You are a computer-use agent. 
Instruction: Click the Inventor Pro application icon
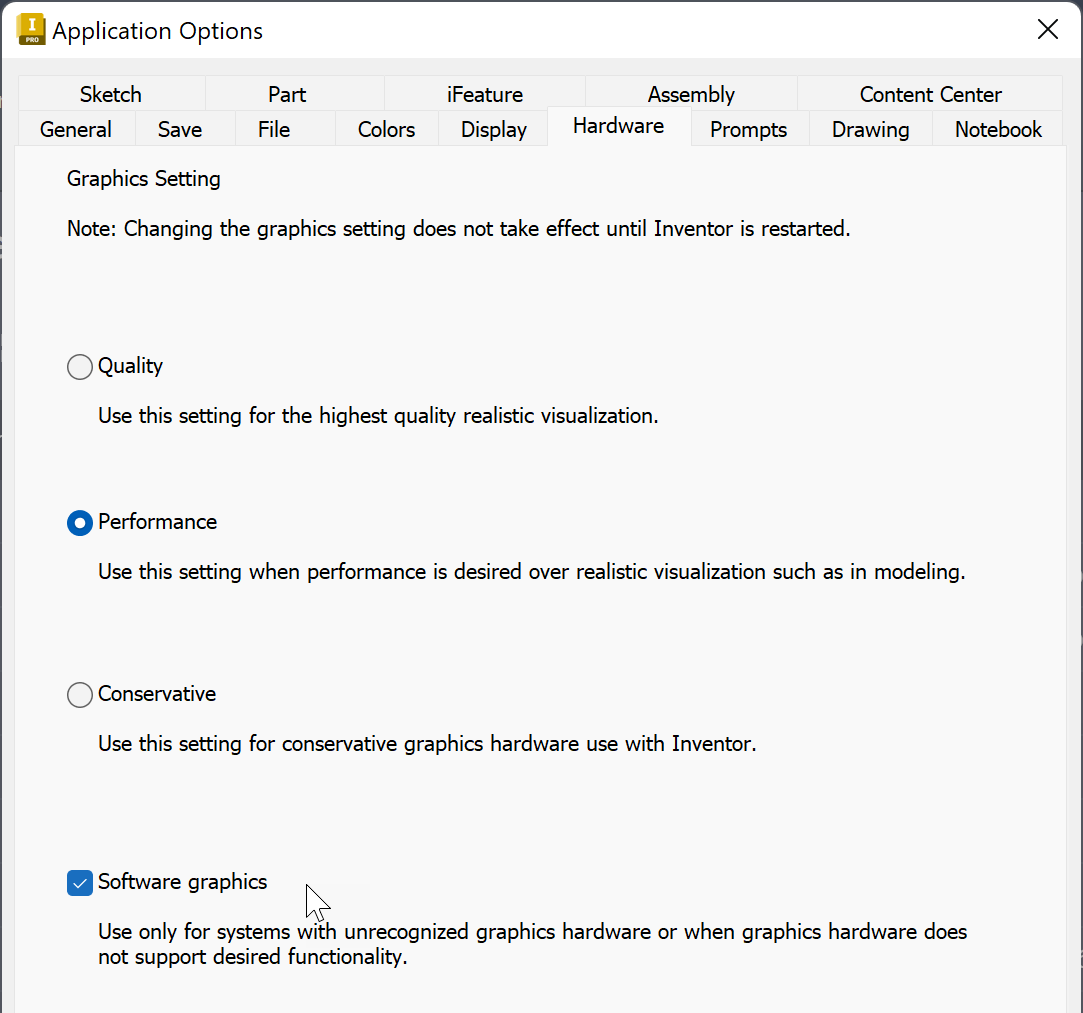point(31,29)
